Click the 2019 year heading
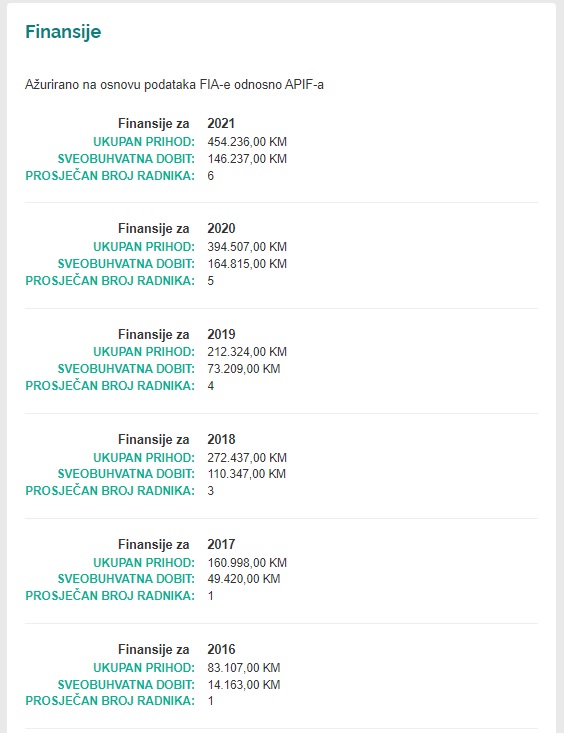 [221, 334]
